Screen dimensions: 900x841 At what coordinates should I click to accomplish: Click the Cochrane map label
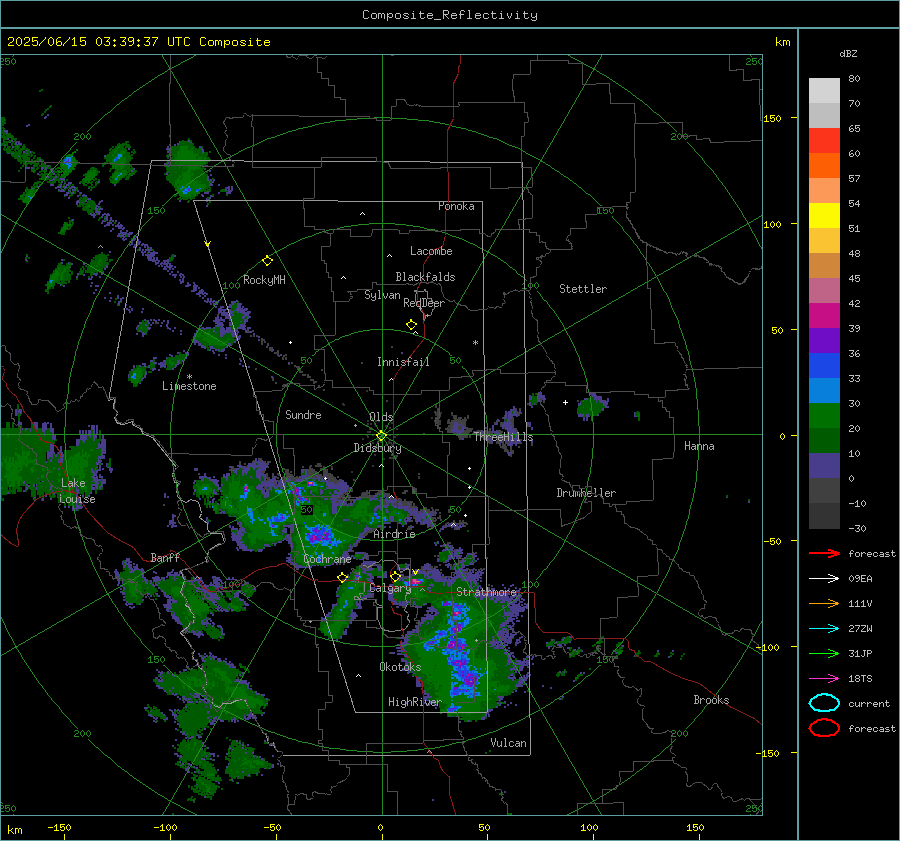pyautogui.click(x=327, y=559)
